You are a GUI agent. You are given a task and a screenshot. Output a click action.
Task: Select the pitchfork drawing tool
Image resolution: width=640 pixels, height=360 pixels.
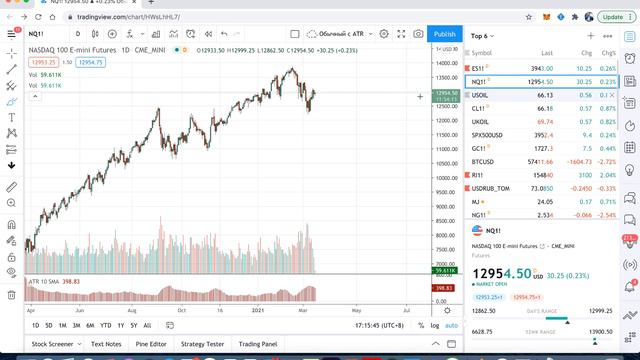(11, 86)
